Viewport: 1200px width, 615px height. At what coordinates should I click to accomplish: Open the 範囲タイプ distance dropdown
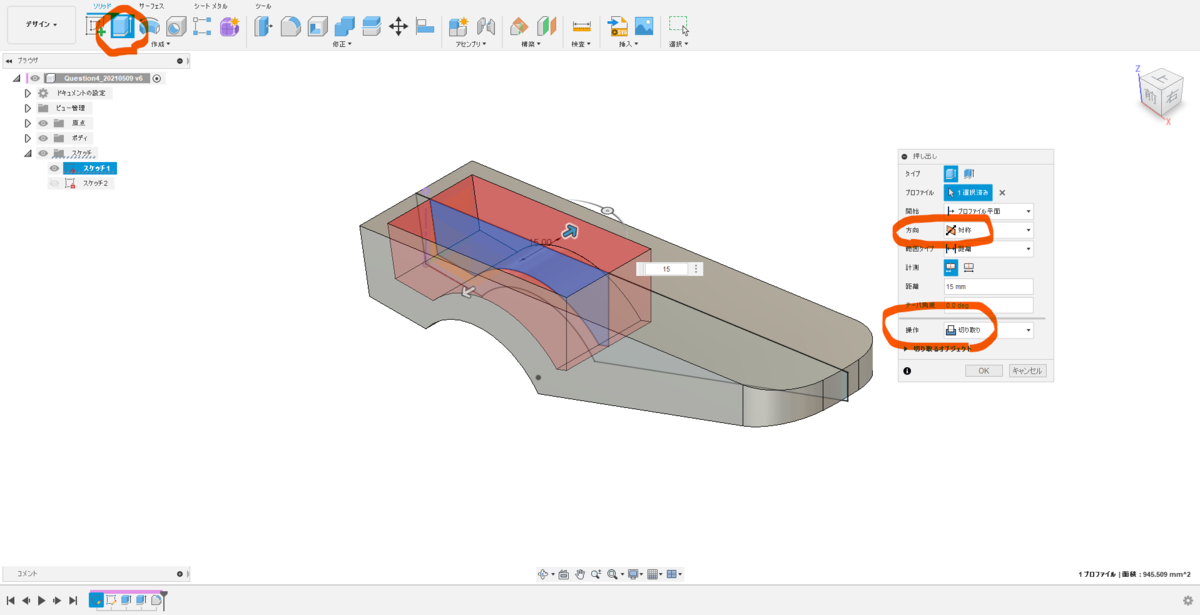(x=989, y=248)
